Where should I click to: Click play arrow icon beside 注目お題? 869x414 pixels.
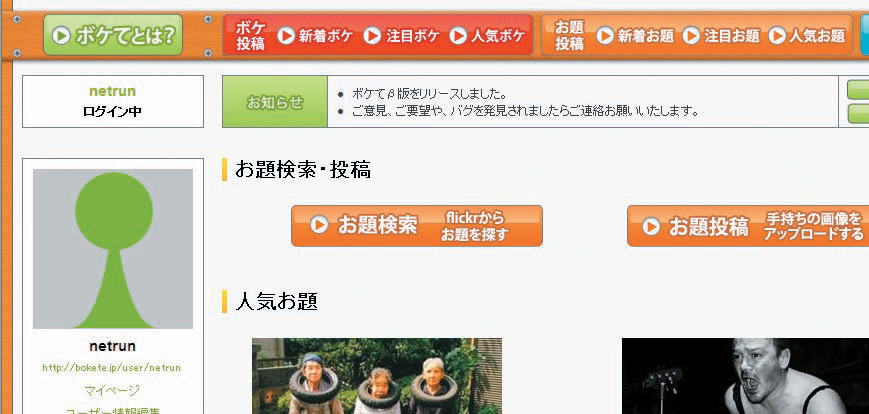[691, 36]
